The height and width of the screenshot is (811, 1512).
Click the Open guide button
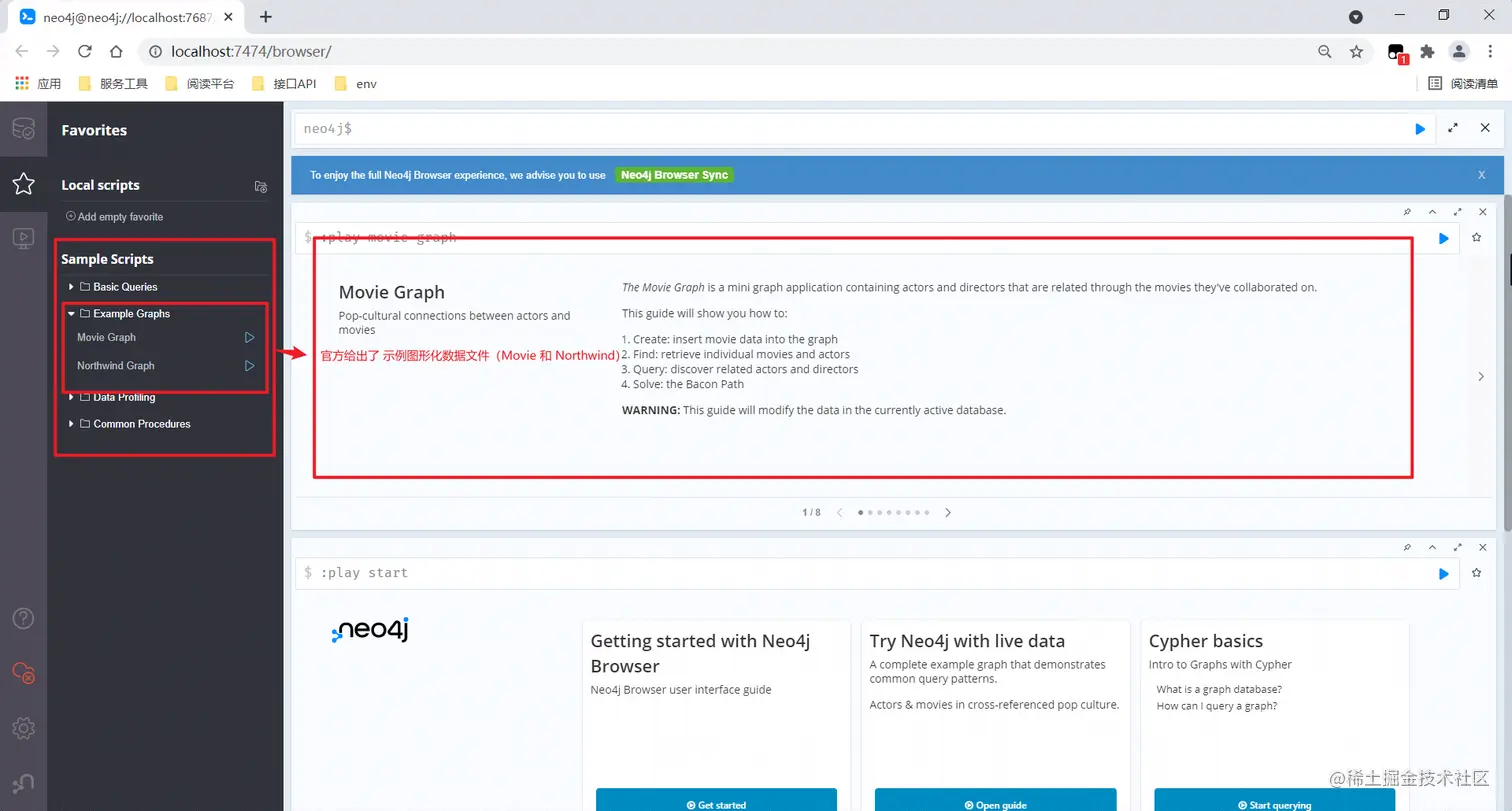pos(995,799)
